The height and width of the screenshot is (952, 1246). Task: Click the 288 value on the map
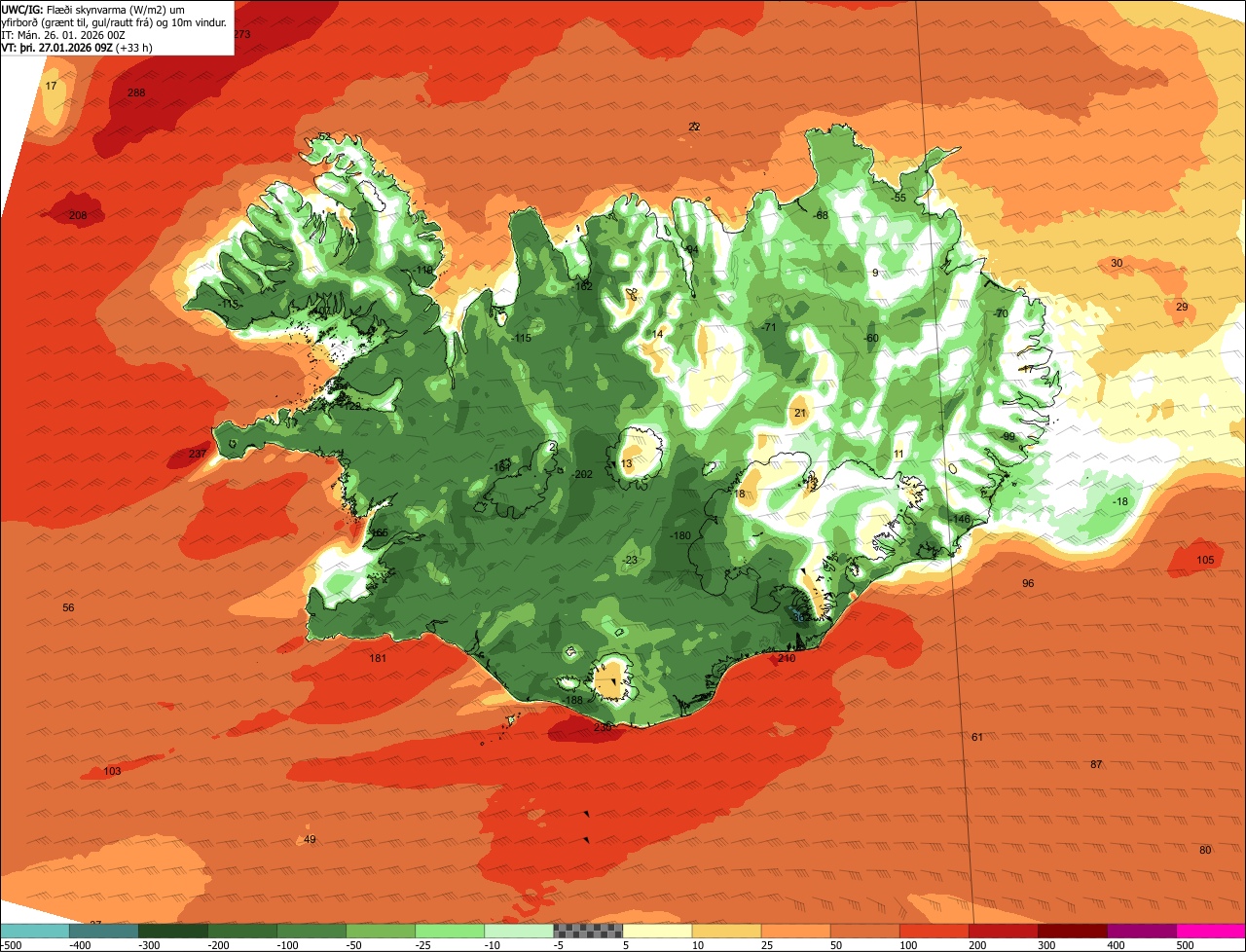click(x=136, y=93)
